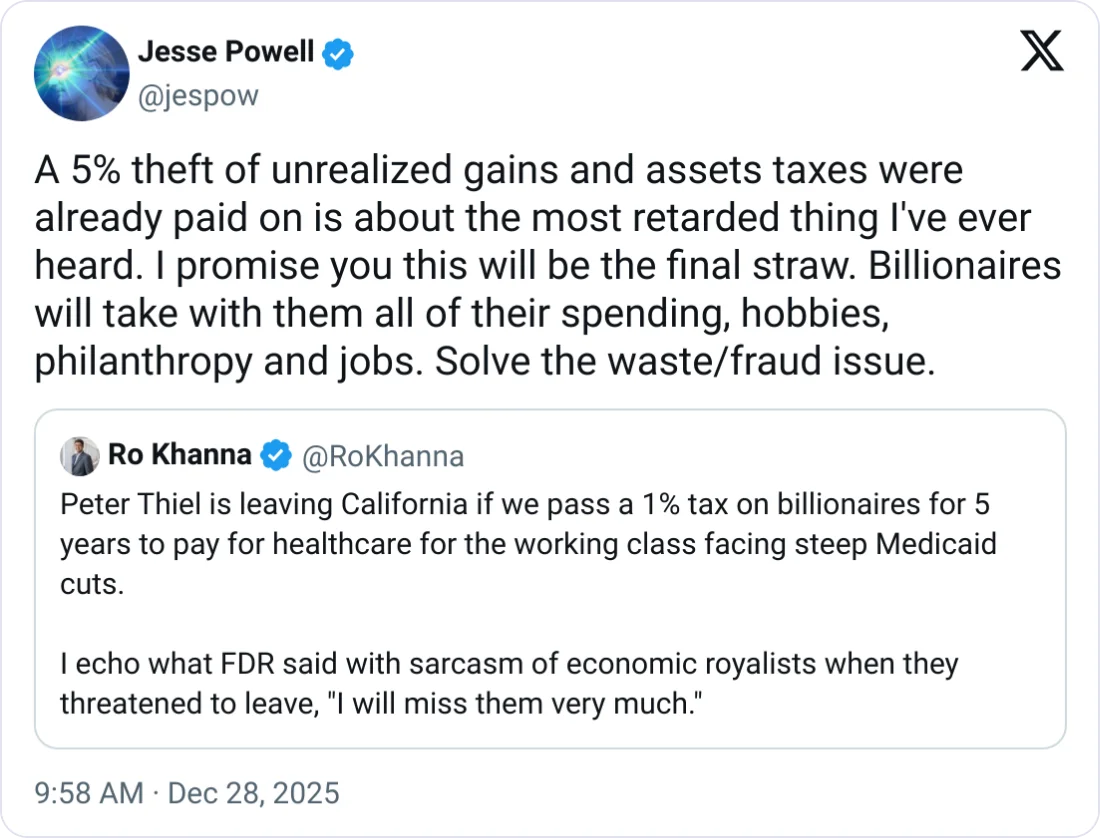1100x838 pixels.
Task: Click Jesse Powell's profile avatar
Action: 81,73
